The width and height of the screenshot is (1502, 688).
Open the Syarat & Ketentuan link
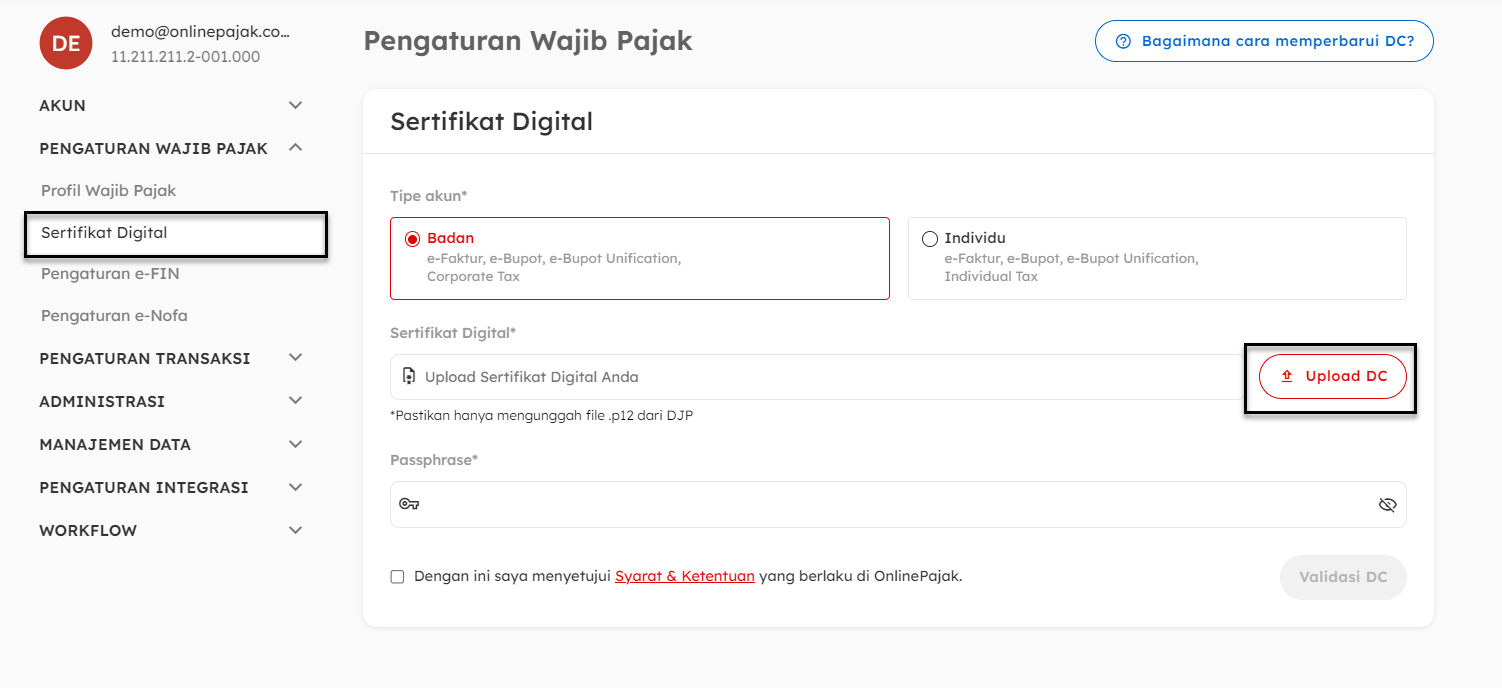pyautogui.click(x=684, y=576)
